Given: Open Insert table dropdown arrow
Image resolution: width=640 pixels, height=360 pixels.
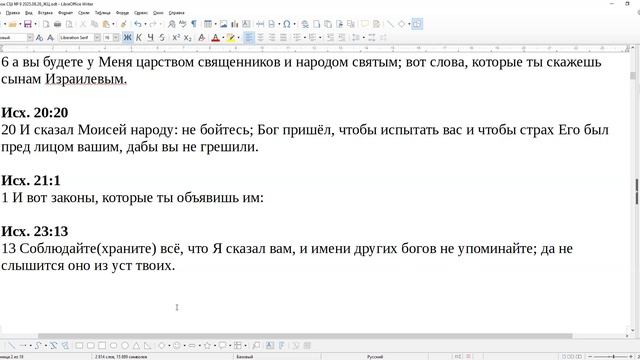Looking at the screenshot, I should [x=215, y=24].
